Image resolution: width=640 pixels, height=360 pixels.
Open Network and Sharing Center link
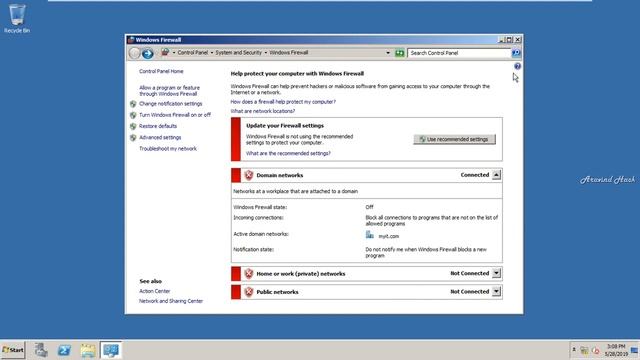coord(171,301)
